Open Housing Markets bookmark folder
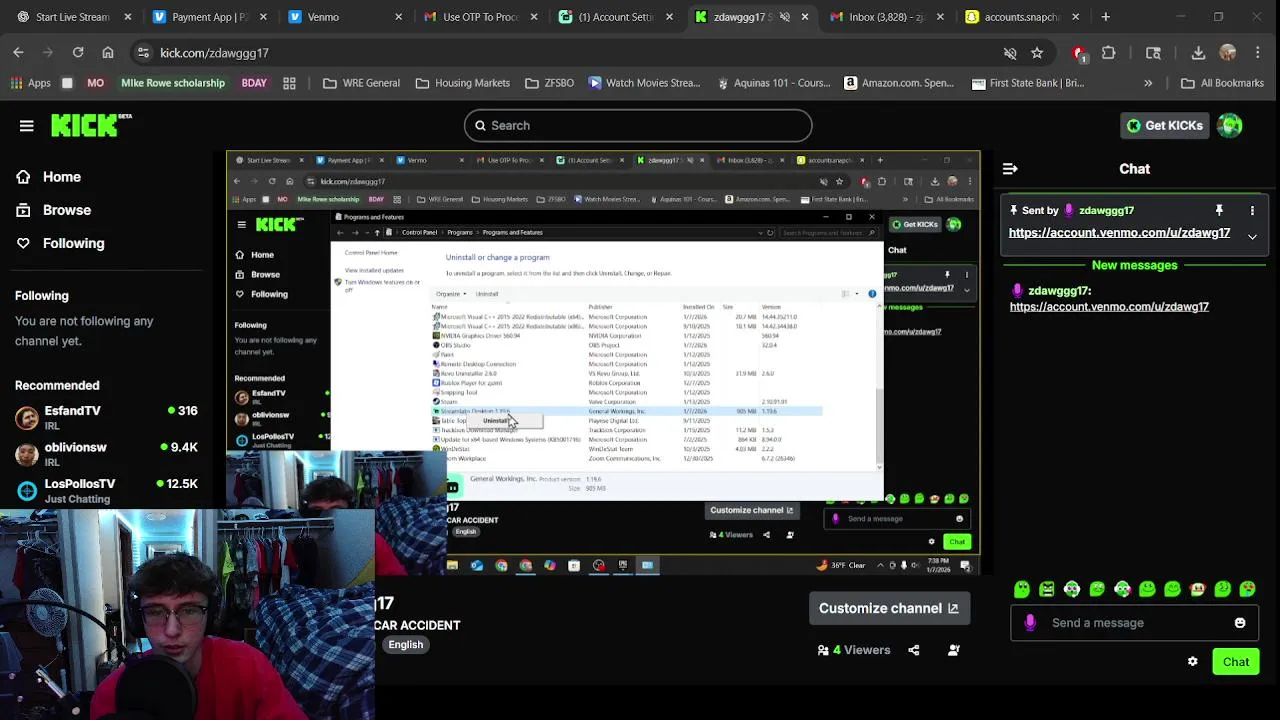Screen dimensions: 1280x720 click(x=462, y=83)
